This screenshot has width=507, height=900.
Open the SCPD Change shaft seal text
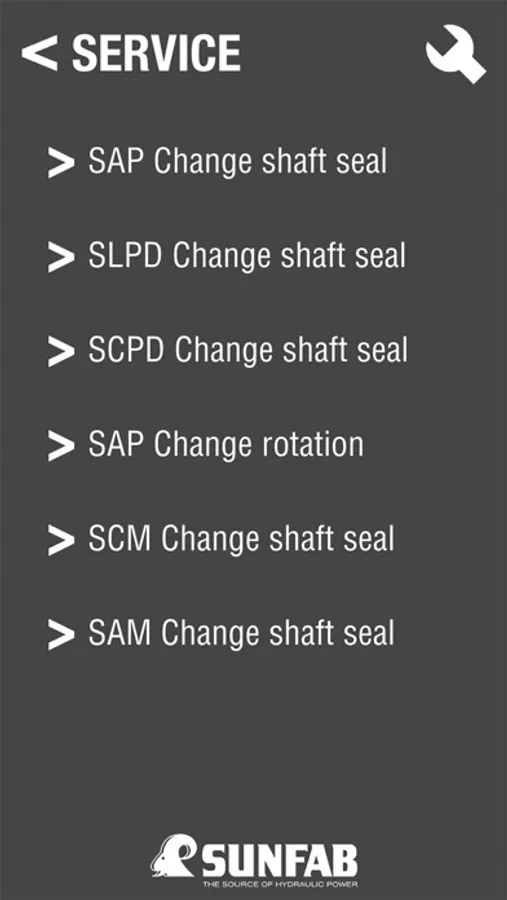click(247, 351)
